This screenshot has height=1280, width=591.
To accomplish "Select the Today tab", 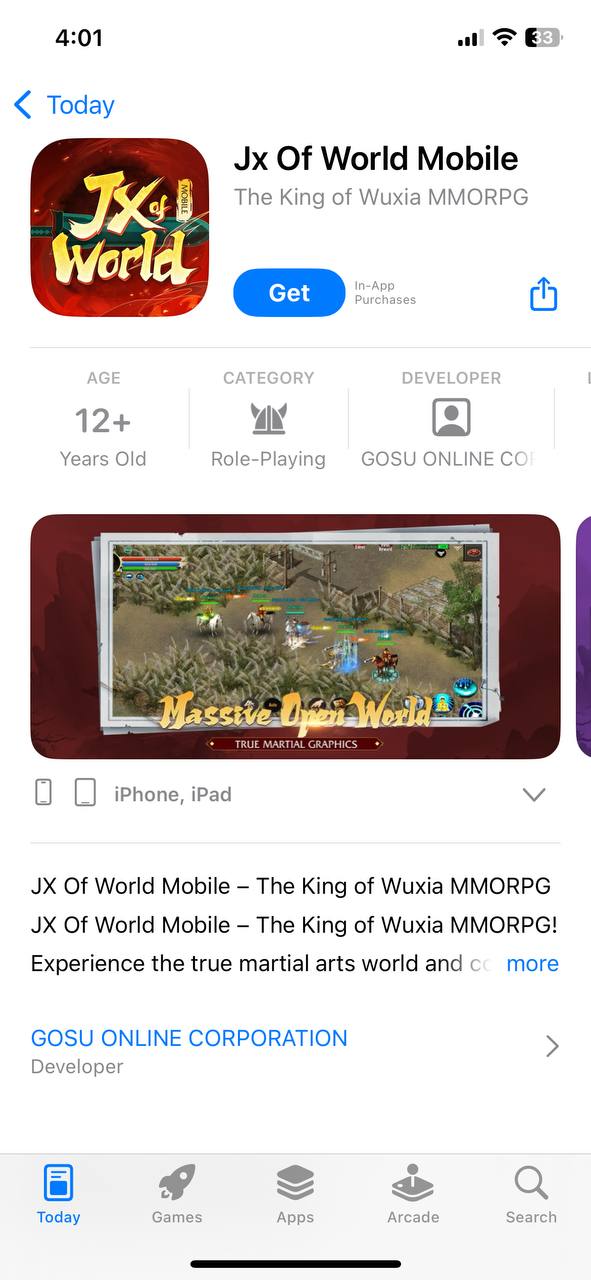I will [x=59, y=1195].
